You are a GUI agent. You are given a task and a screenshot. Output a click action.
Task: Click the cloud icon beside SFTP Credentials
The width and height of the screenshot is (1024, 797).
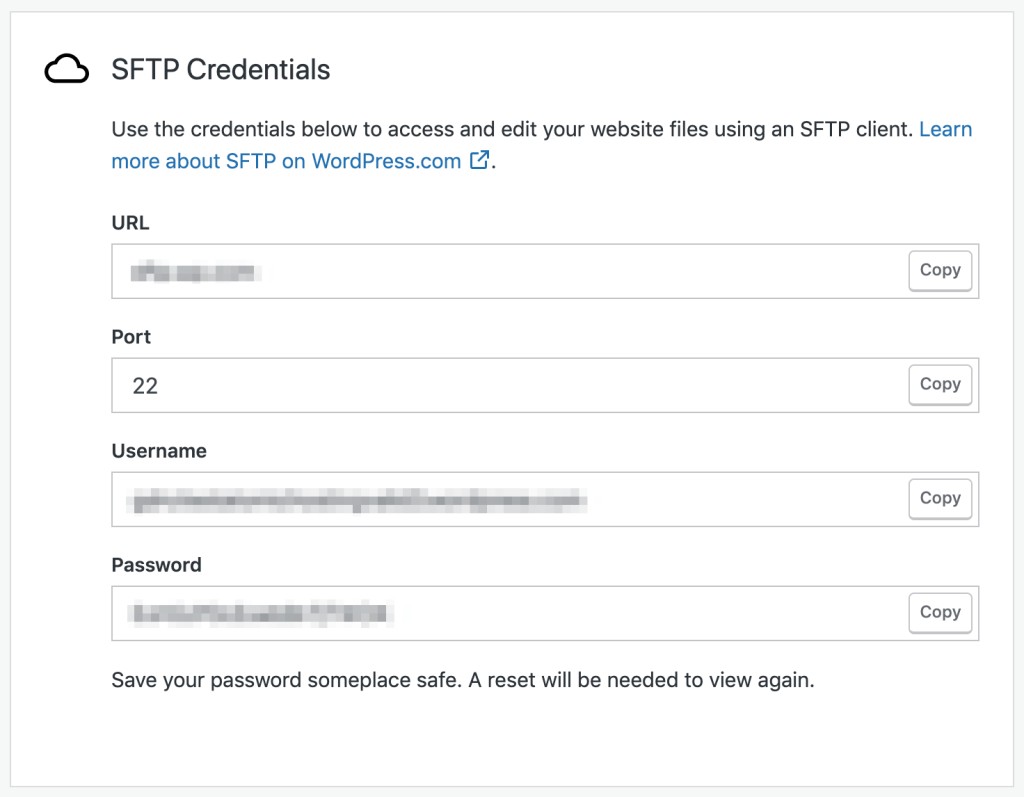[x=66, y=69]
